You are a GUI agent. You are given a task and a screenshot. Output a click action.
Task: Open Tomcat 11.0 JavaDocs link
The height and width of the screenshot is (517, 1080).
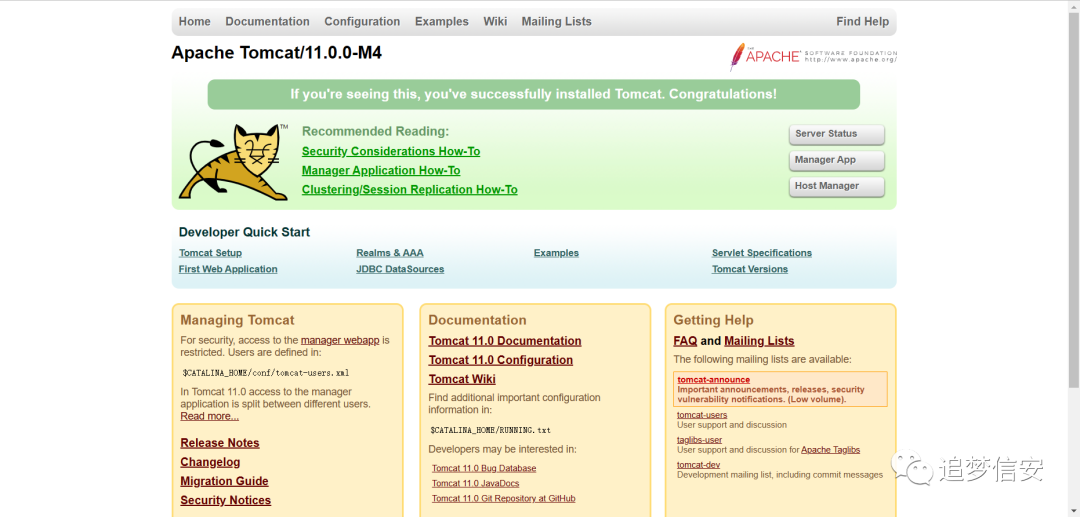click(475, 483)
